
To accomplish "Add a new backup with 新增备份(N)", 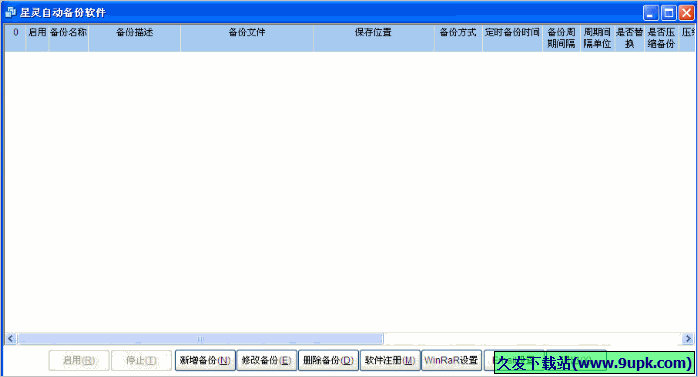I will [205, 360].
